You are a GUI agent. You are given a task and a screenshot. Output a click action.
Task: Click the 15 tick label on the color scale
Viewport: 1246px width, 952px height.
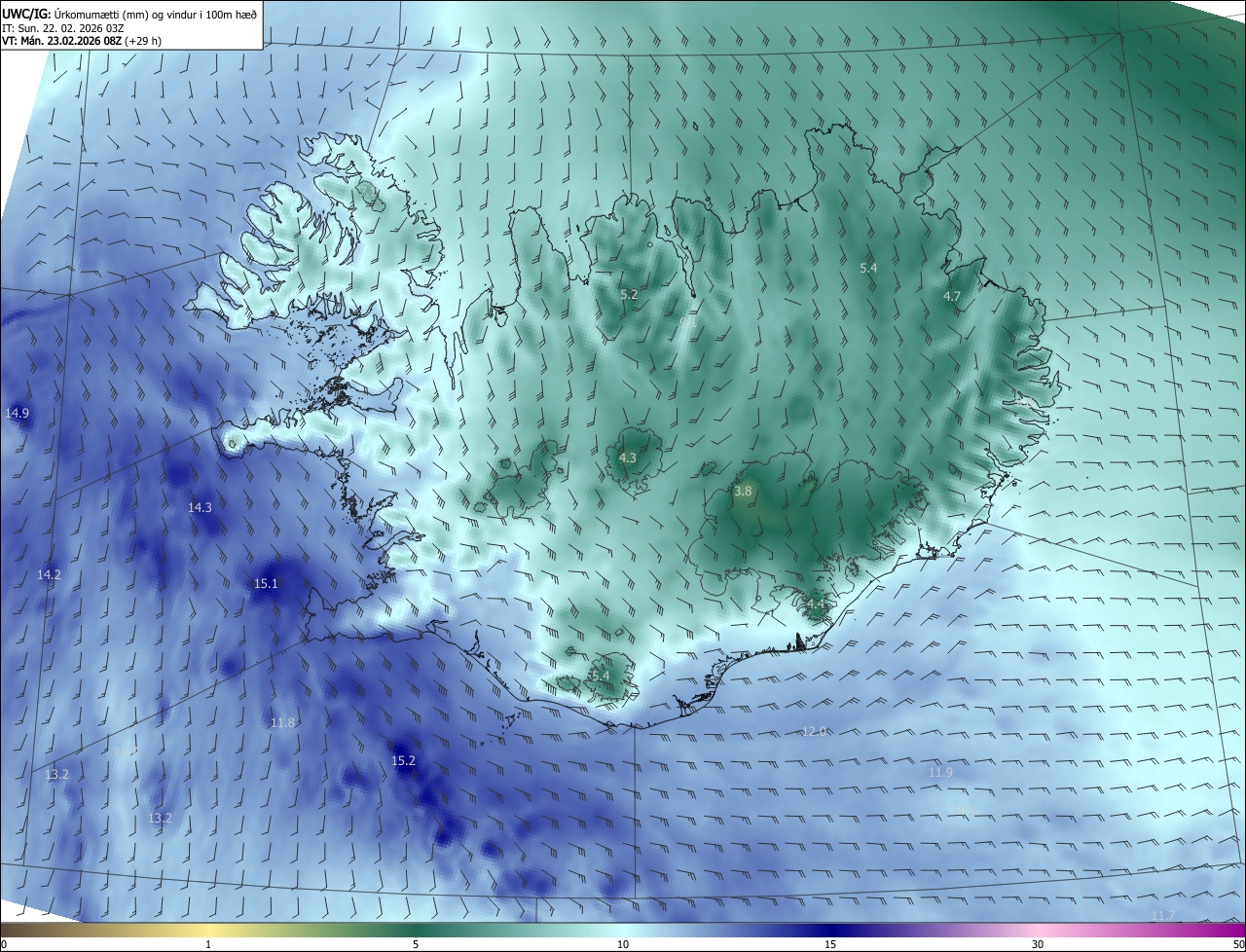tap(830, 944)
